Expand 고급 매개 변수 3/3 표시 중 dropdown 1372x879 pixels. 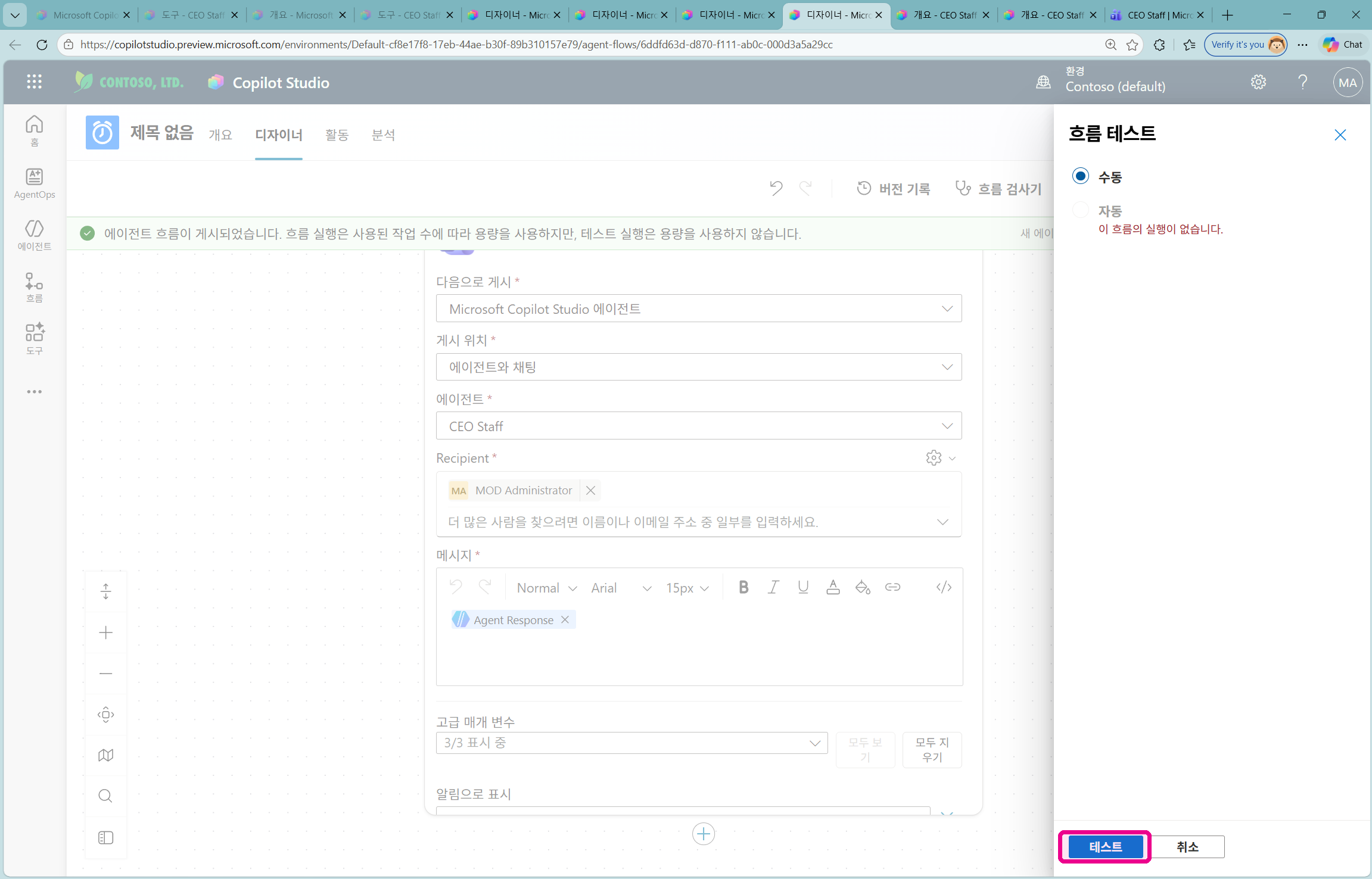point(632,743)
